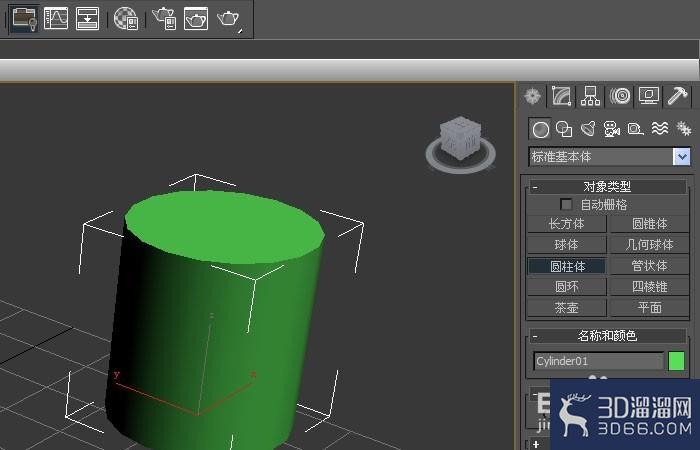Click the 长方体 button
This screenshot has height=450, width=700.
567,224
